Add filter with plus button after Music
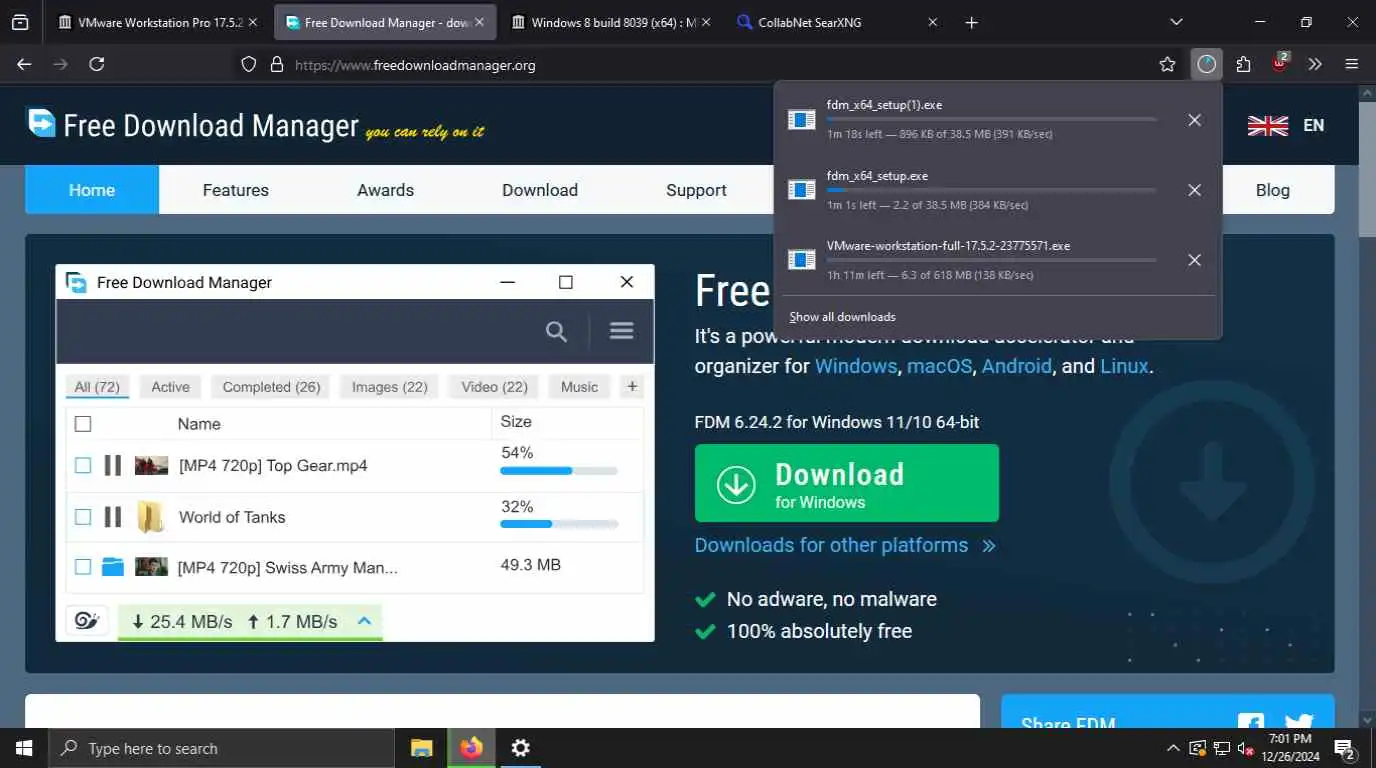 point(632,387)
